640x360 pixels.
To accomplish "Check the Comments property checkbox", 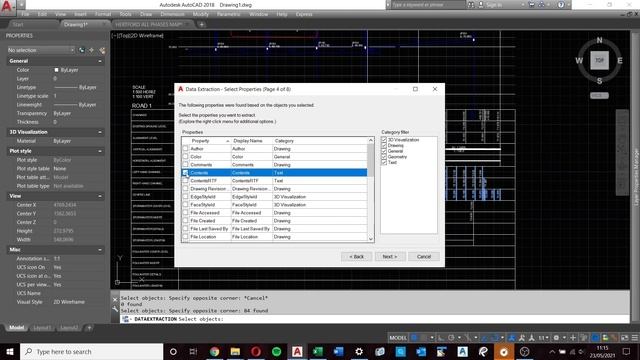I will click(x=186, y=164).
